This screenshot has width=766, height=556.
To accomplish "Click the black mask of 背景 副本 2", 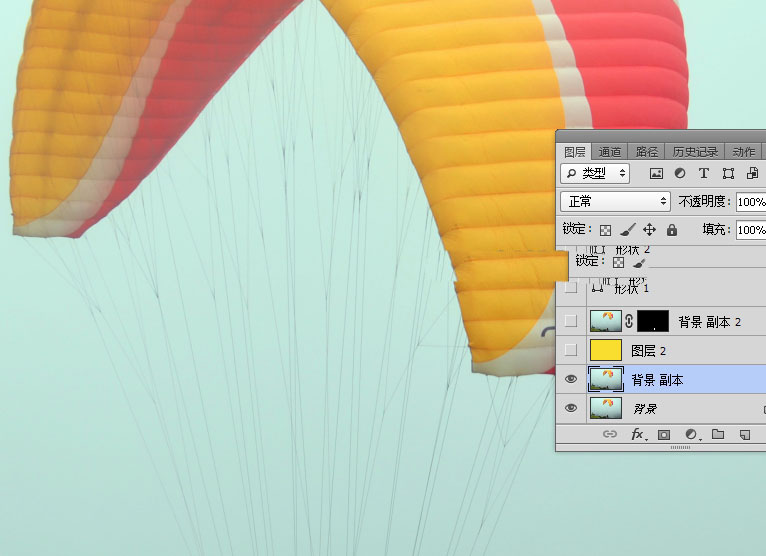I will click(x=652, y=321).
